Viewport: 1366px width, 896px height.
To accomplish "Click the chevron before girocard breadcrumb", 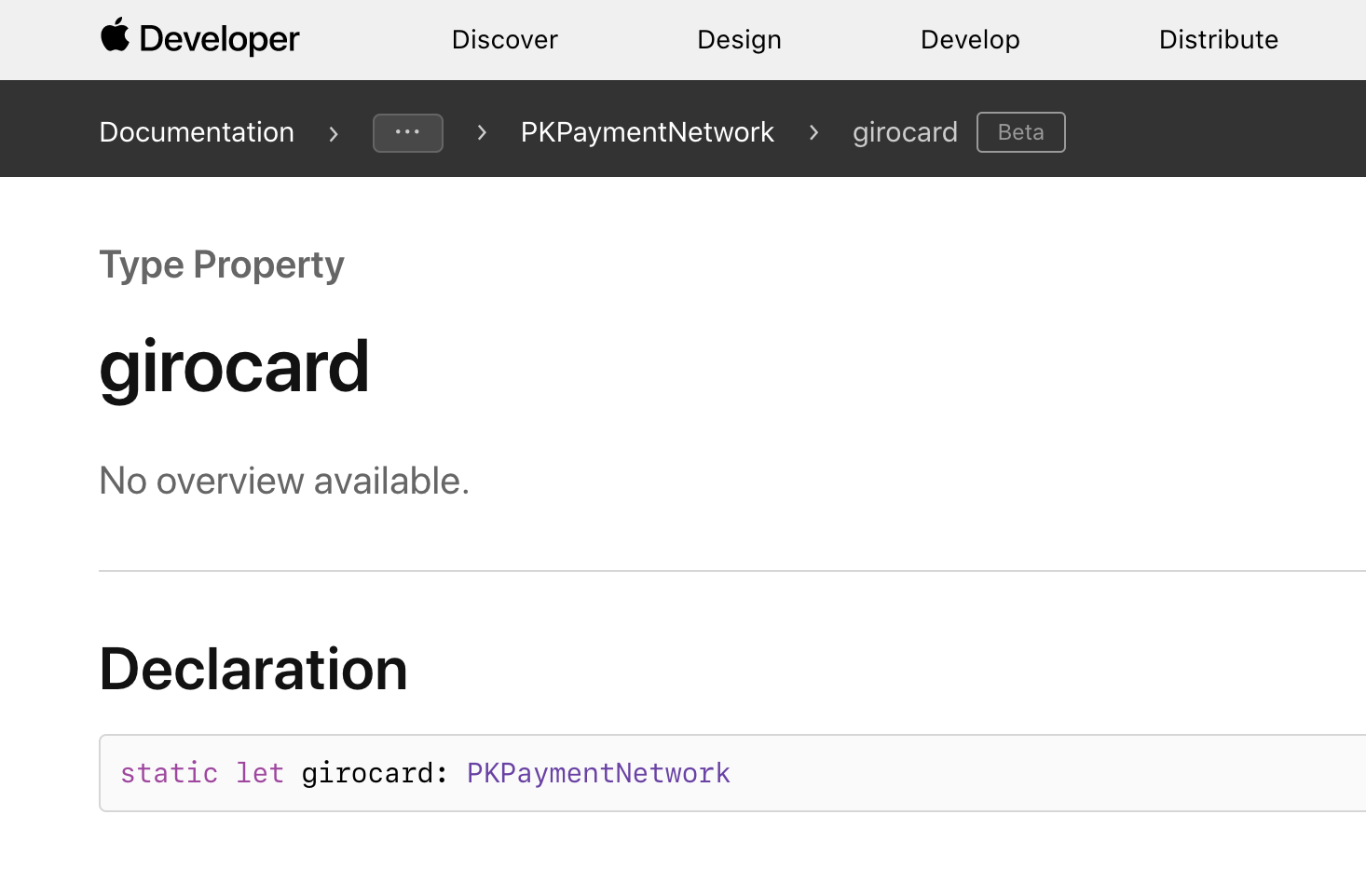I will click(813, 133).
